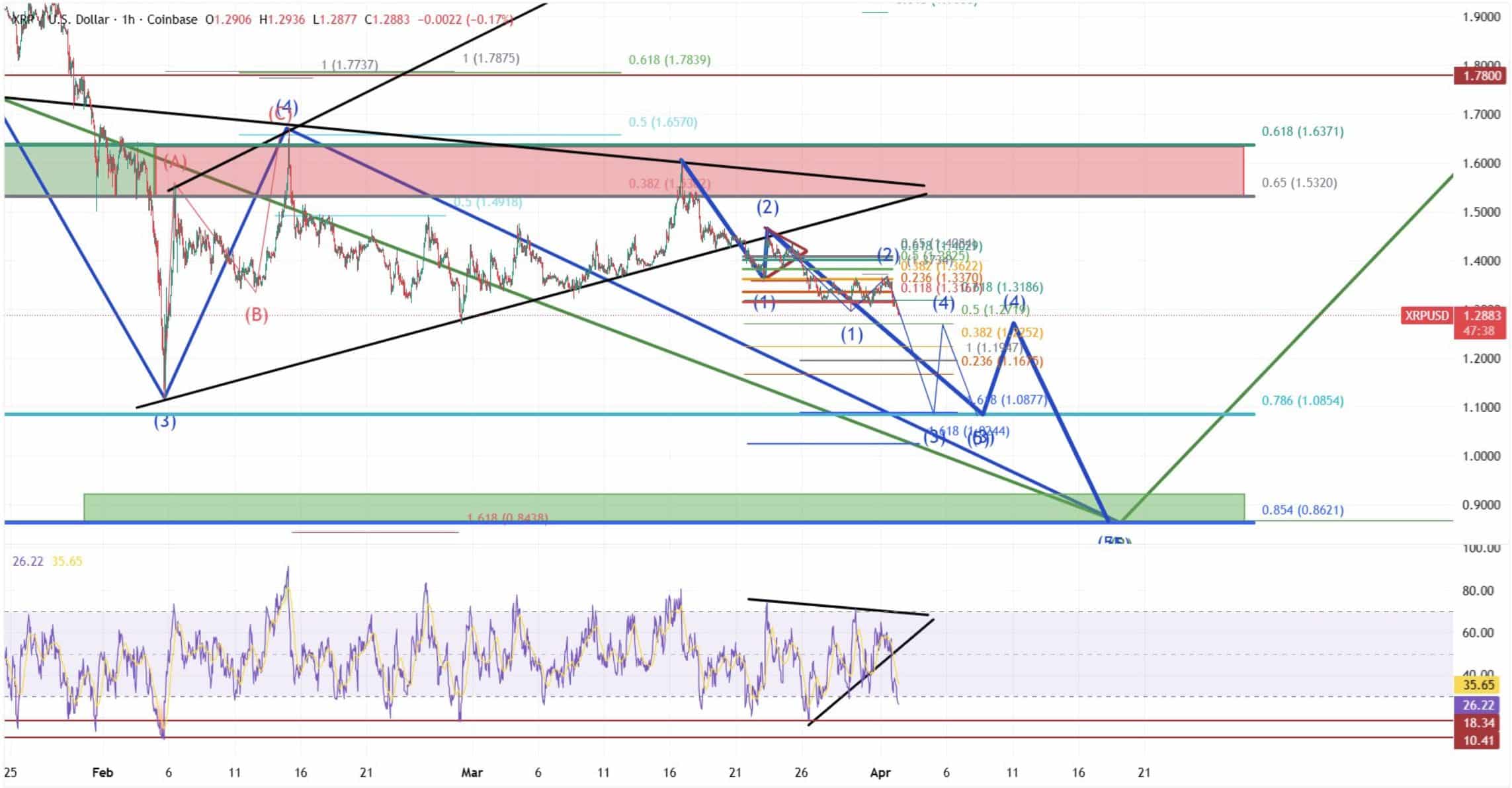Click the high price value H1.2936
This screenshot has width=1512, height=788.
pyautogui.click(x=282, y=19)
